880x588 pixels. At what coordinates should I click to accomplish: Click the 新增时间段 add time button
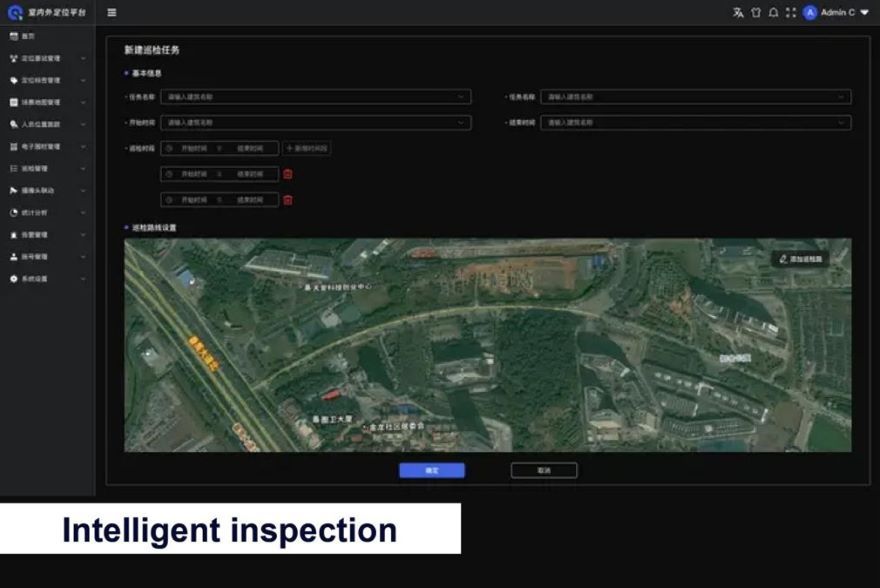306,148
